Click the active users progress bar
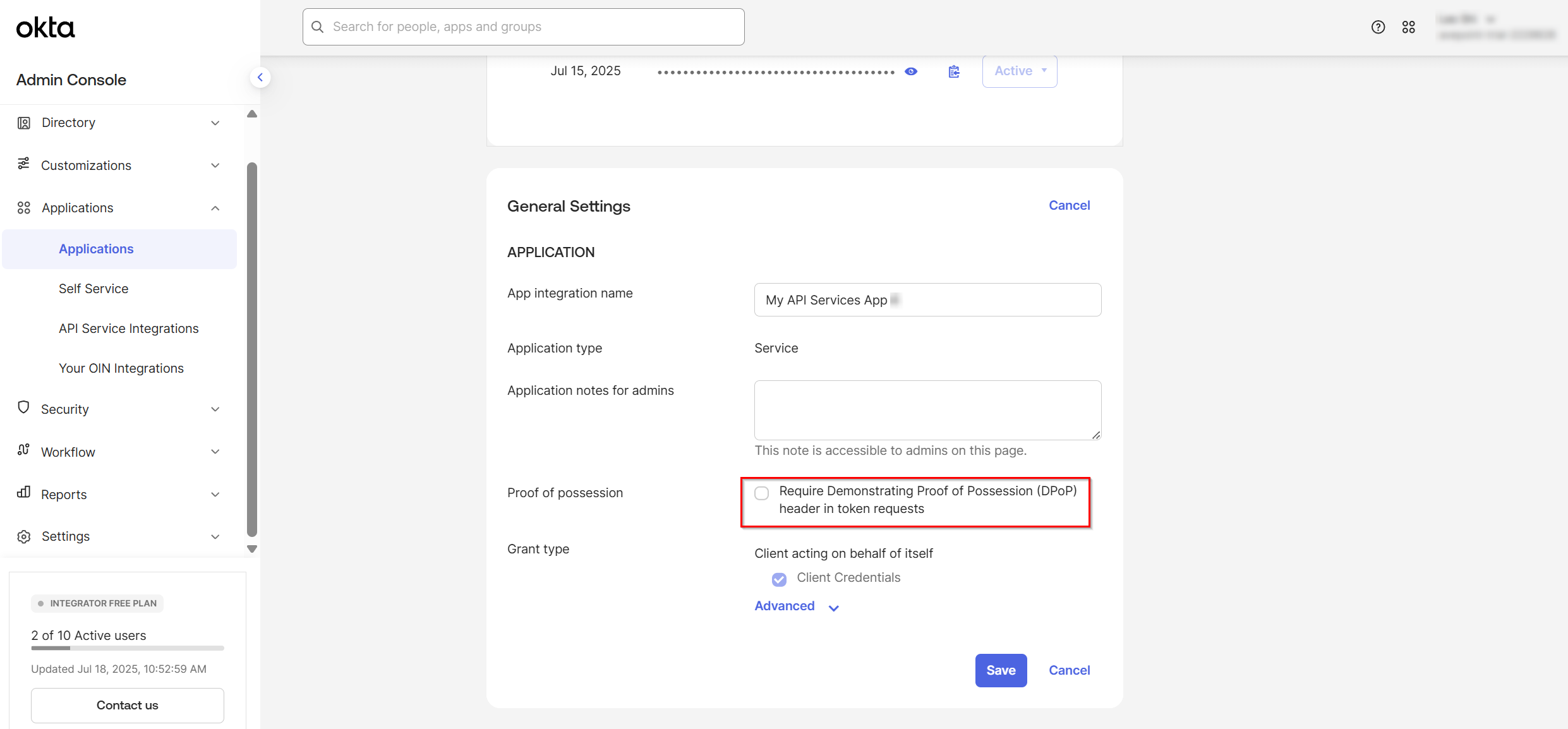 click(x=126, y=648)
